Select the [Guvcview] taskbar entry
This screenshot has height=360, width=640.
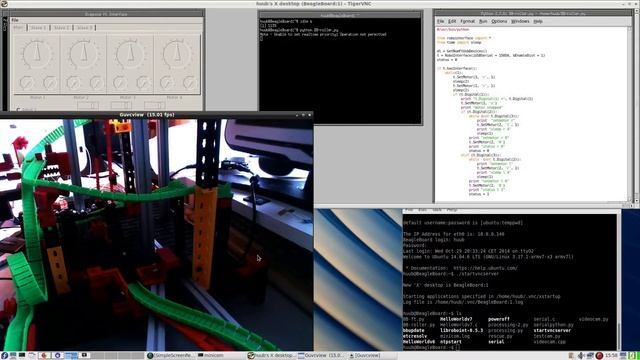tap(372, 356)
